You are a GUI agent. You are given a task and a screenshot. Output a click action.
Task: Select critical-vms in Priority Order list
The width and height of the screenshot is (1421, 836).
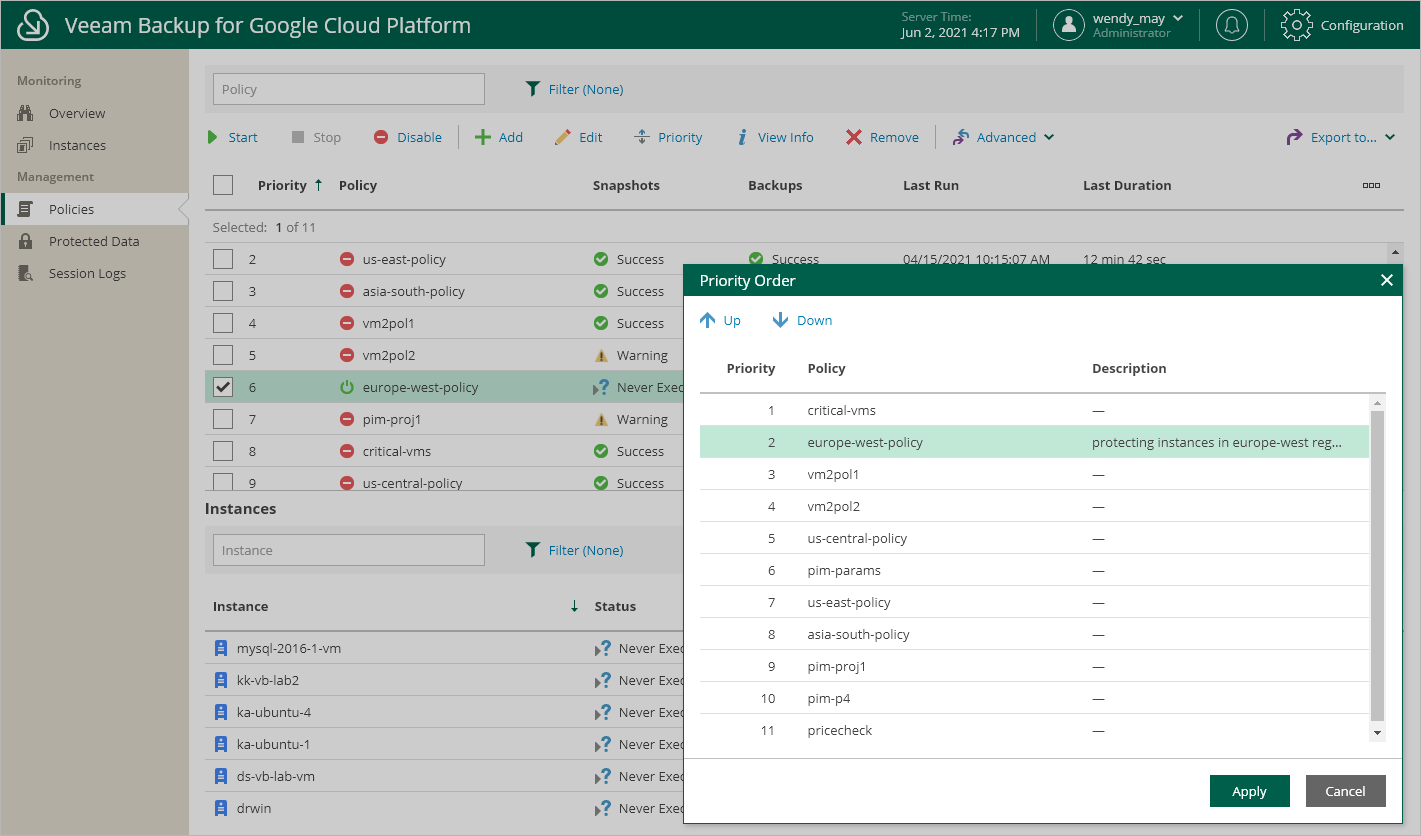[1034, 410]
